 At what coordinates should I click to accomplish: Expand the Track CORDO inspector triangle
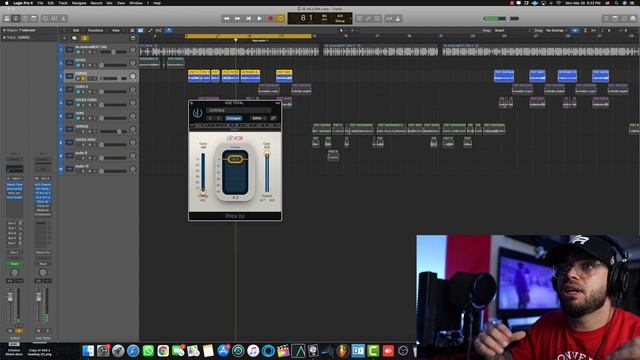coord(4,37)
